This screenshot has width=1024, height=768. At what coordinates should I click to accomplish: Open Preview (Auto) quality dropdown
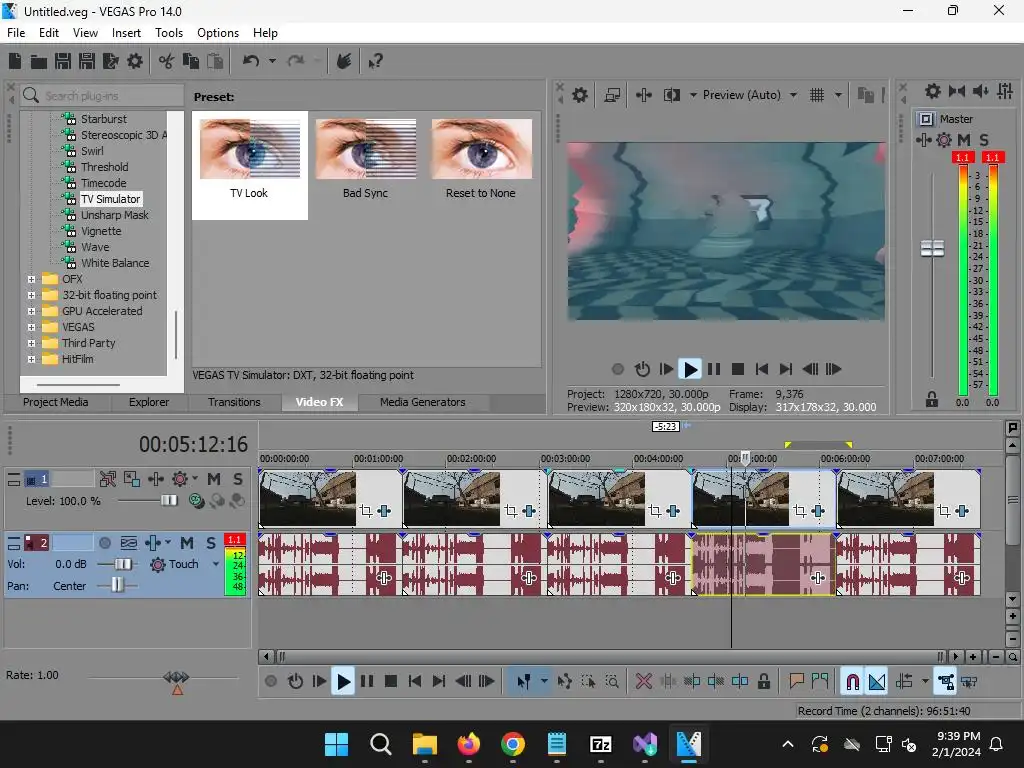(x=793, y=95)
